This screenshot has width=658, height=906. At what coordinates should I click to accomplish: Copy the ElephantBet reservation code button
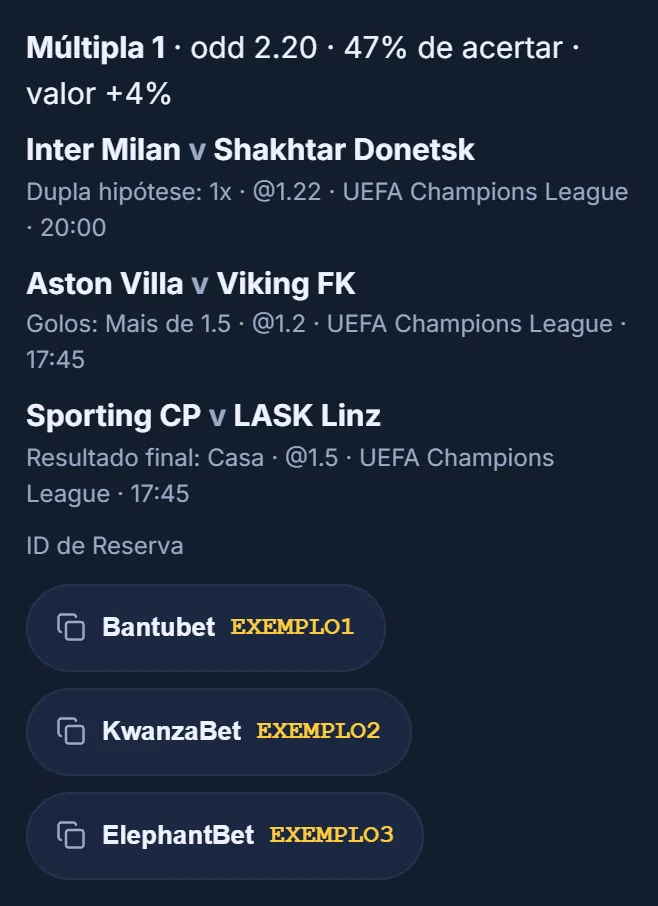tap(225, 836)
